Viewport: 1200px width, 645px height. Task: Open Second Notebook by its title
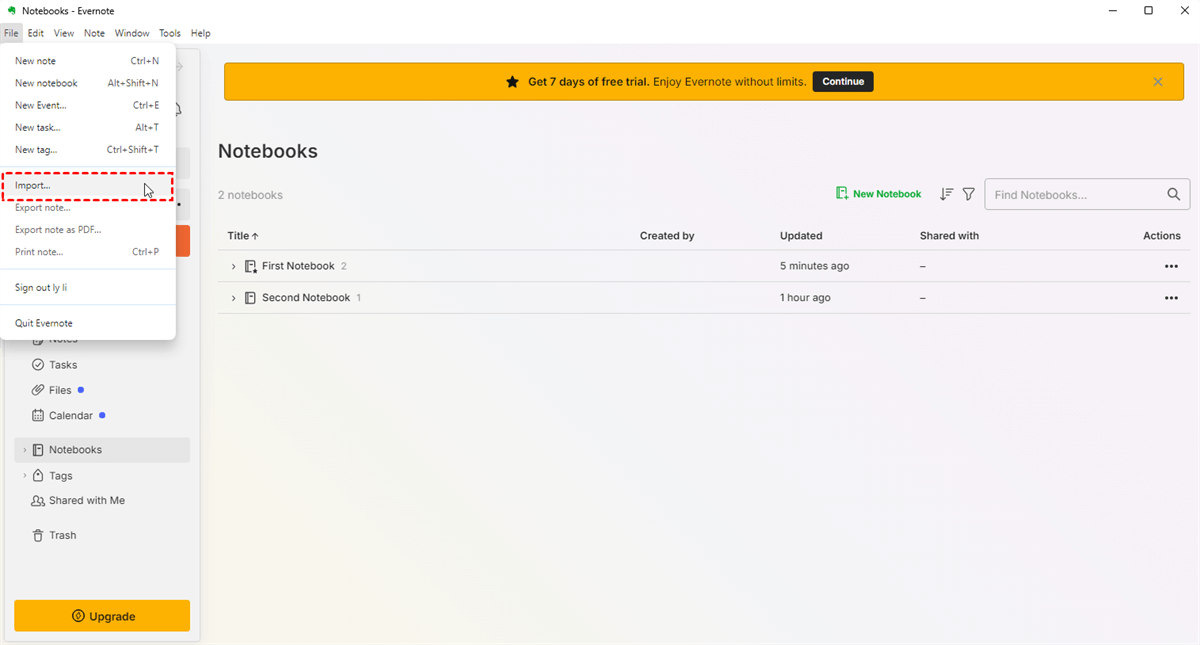[x=306, y=297]
